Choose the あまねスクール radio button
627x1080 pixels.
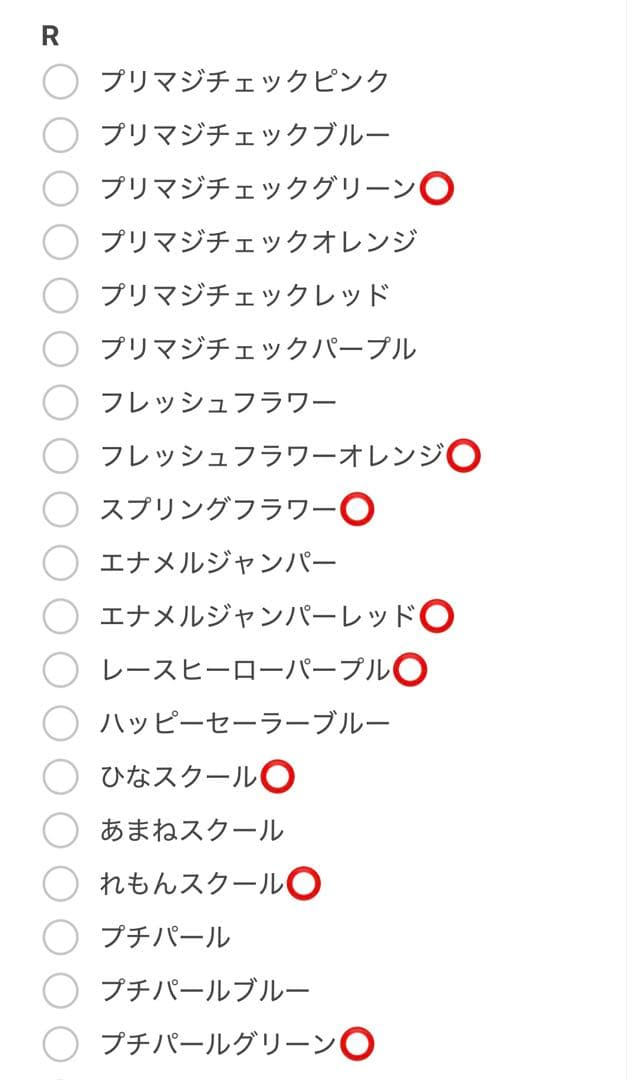tap(61, 831)
